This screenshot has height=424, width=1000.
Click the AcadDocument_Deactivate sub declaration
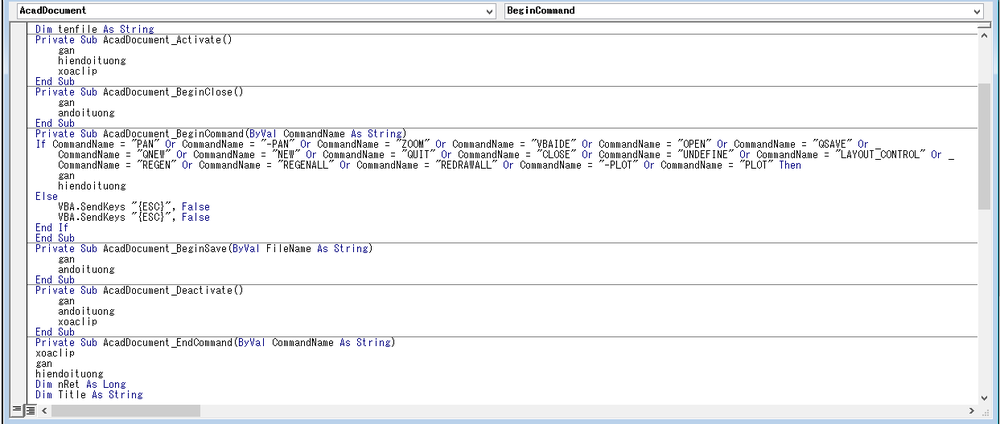click(139, 290)
